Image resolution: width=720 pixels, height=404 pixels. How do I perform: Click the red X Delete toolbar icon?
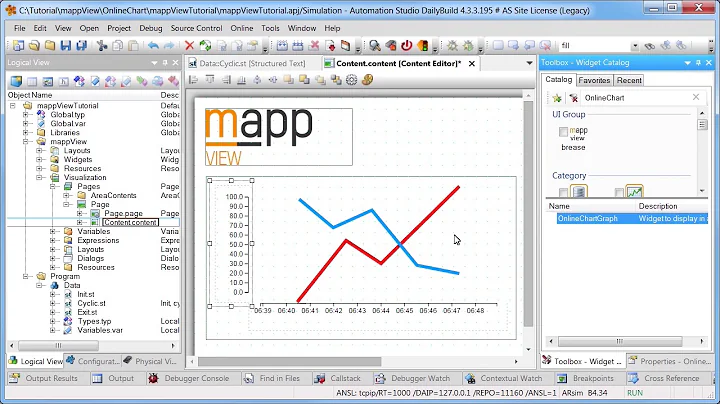pos(189,45)
